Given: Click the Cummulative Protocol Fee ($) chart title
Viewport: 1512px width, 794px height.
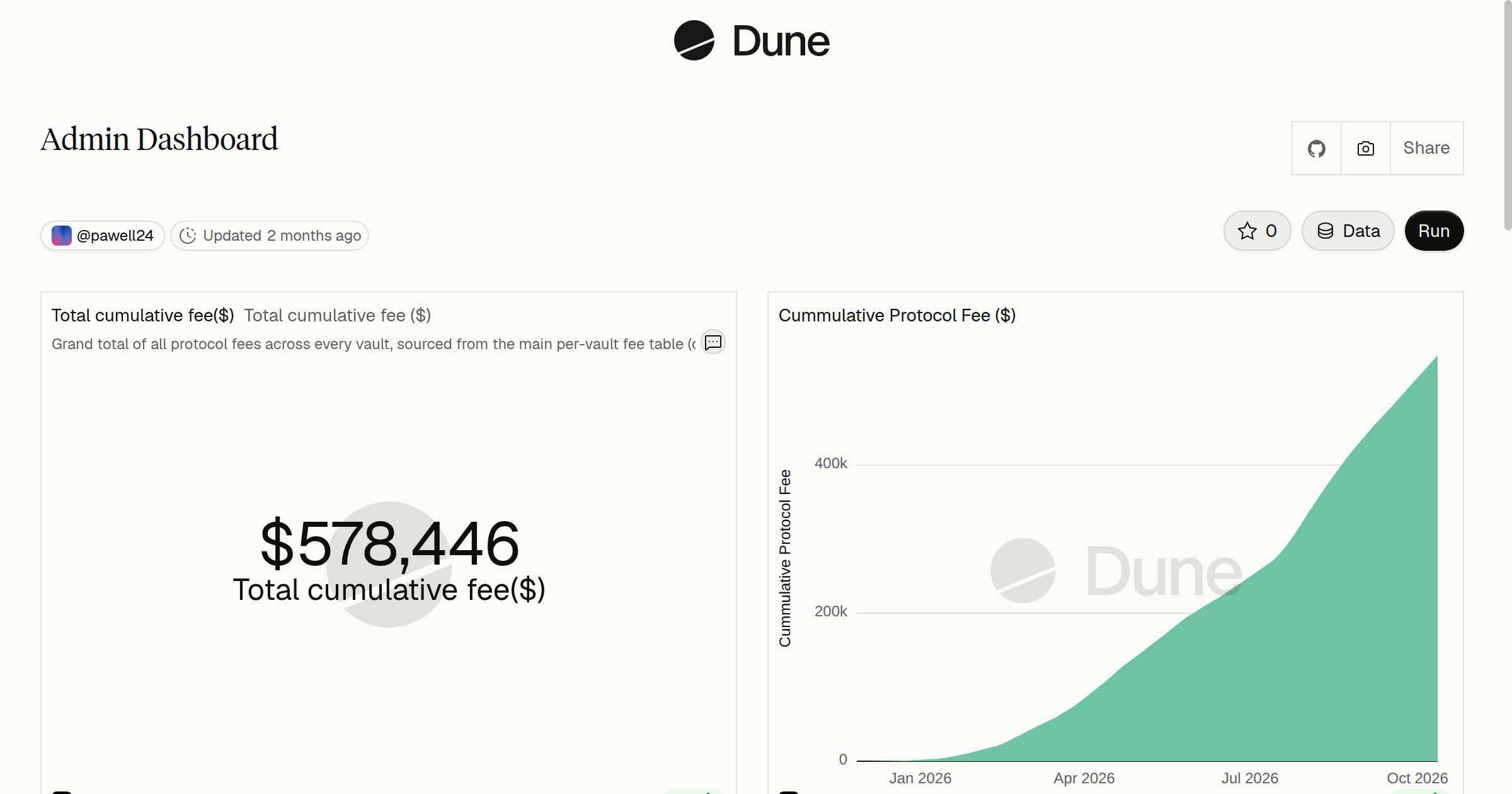Looking at the screenshot, I should click(897, 316).
